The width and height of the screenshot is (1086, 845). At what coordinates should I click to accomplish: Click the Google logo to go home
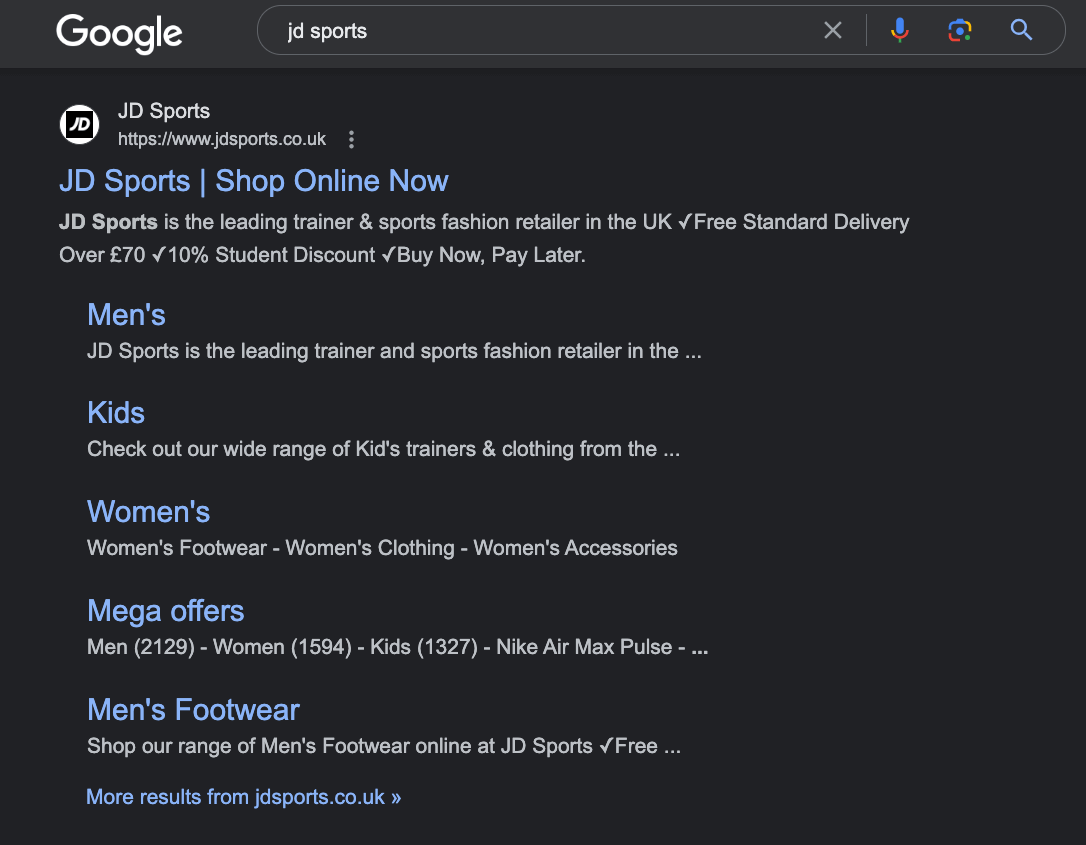pos(119,34)
